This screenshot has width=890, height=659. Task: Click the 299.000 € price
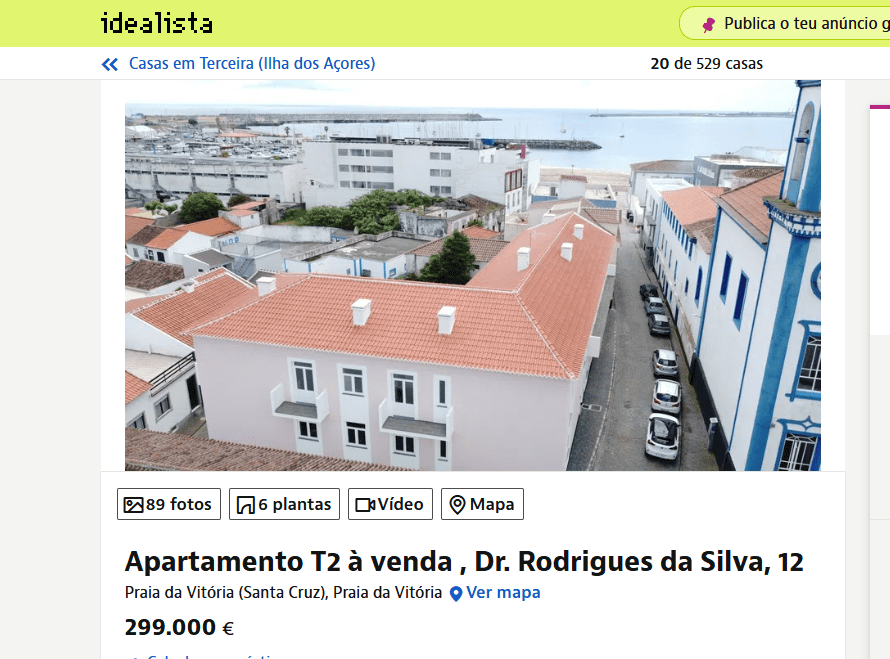pyautogui.click(x=179, y=627)
